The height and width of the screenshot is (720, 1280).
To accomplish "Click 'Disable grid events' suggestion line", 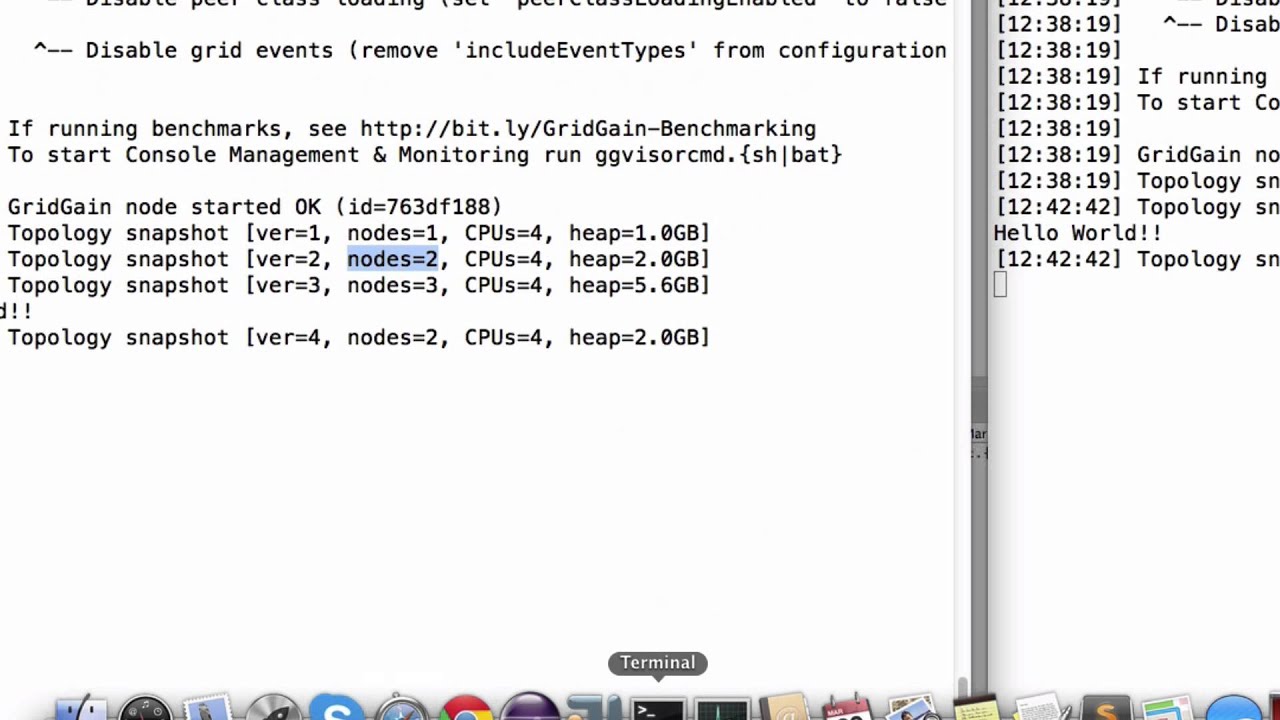I will click(490, 50).
